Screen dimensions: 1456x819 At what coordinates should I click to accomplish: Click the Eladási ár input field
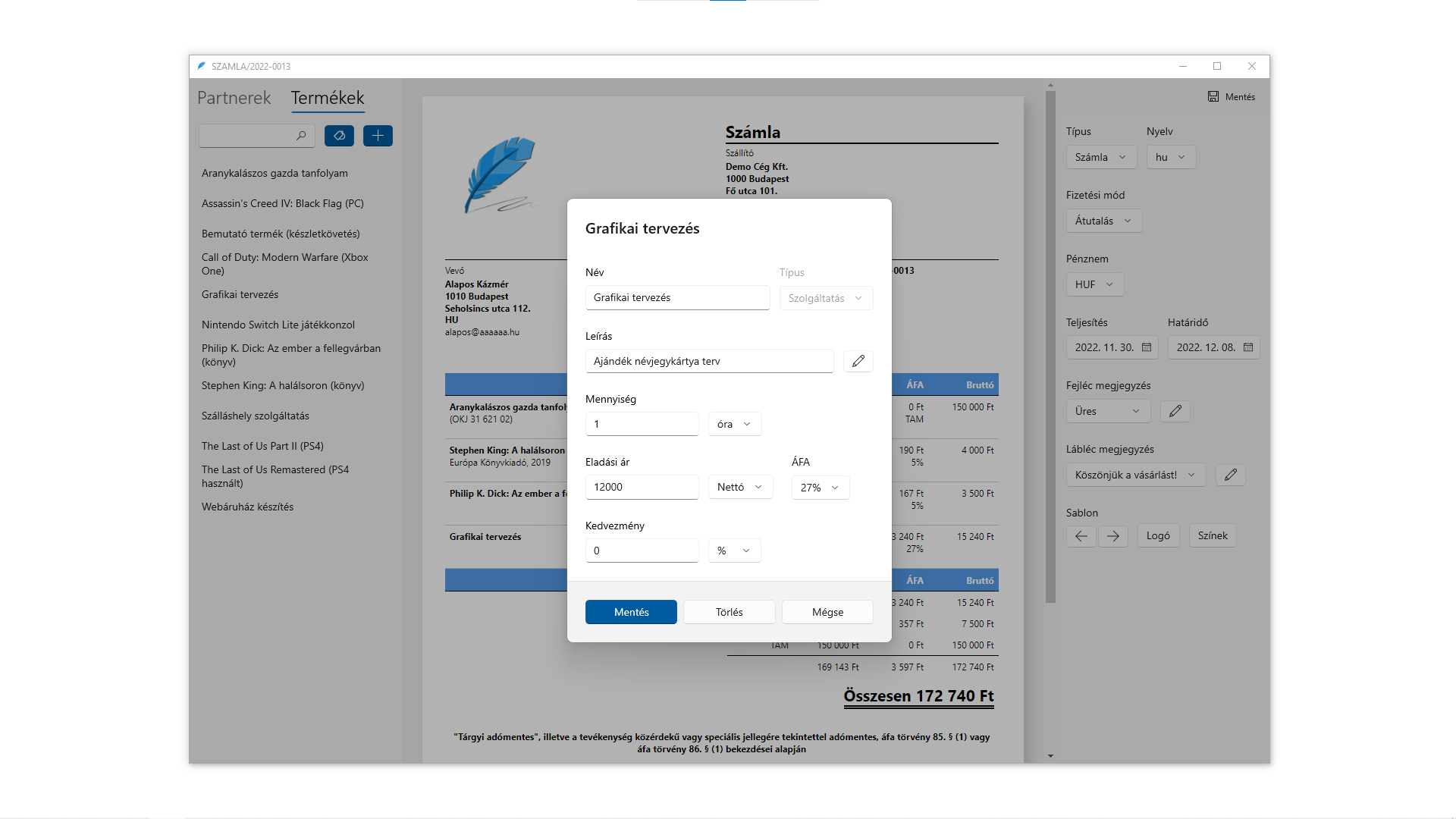point(642,487)
